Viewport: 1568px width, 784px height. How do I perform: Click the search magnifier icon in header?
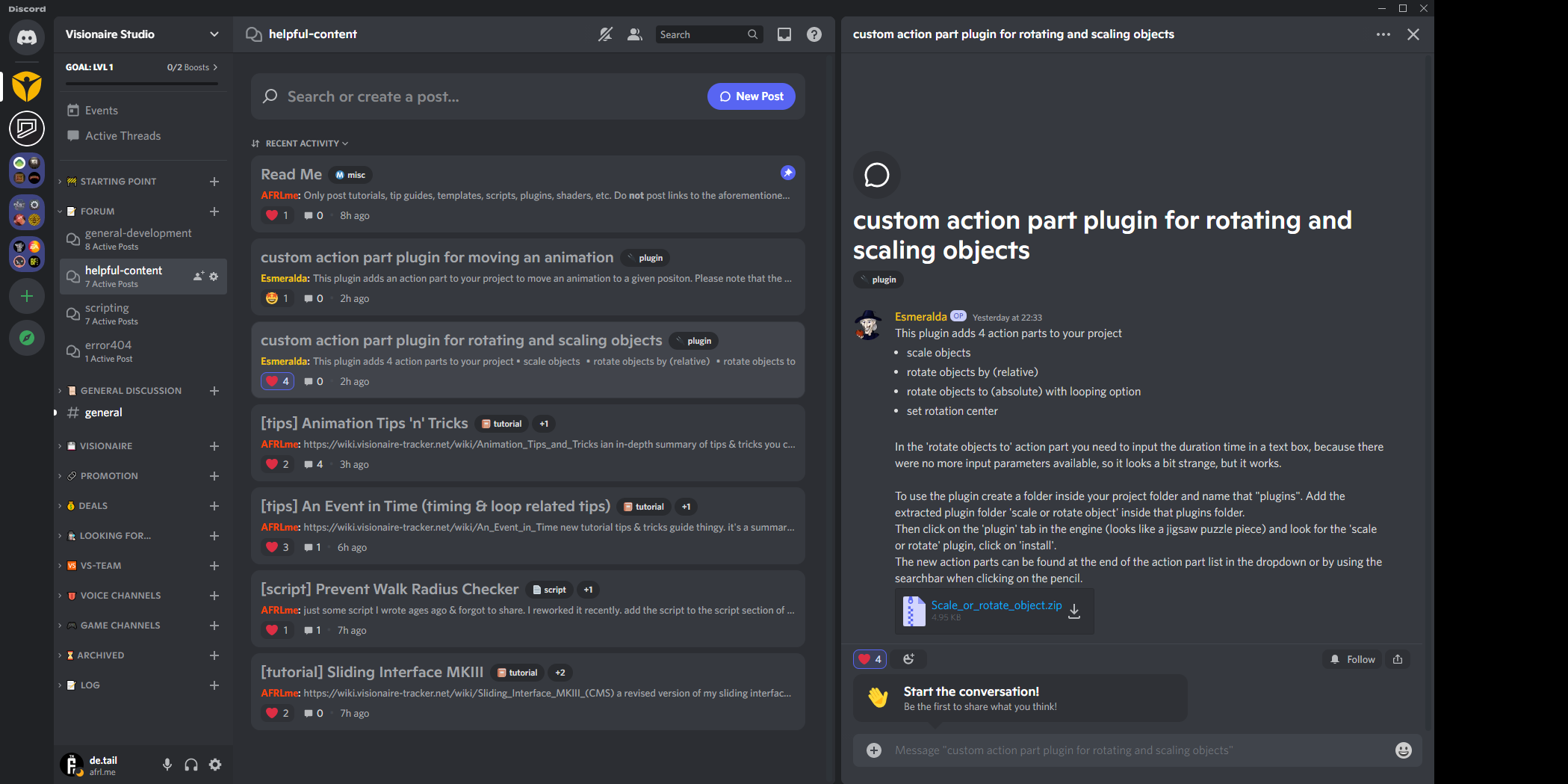[x=752, y=34]
